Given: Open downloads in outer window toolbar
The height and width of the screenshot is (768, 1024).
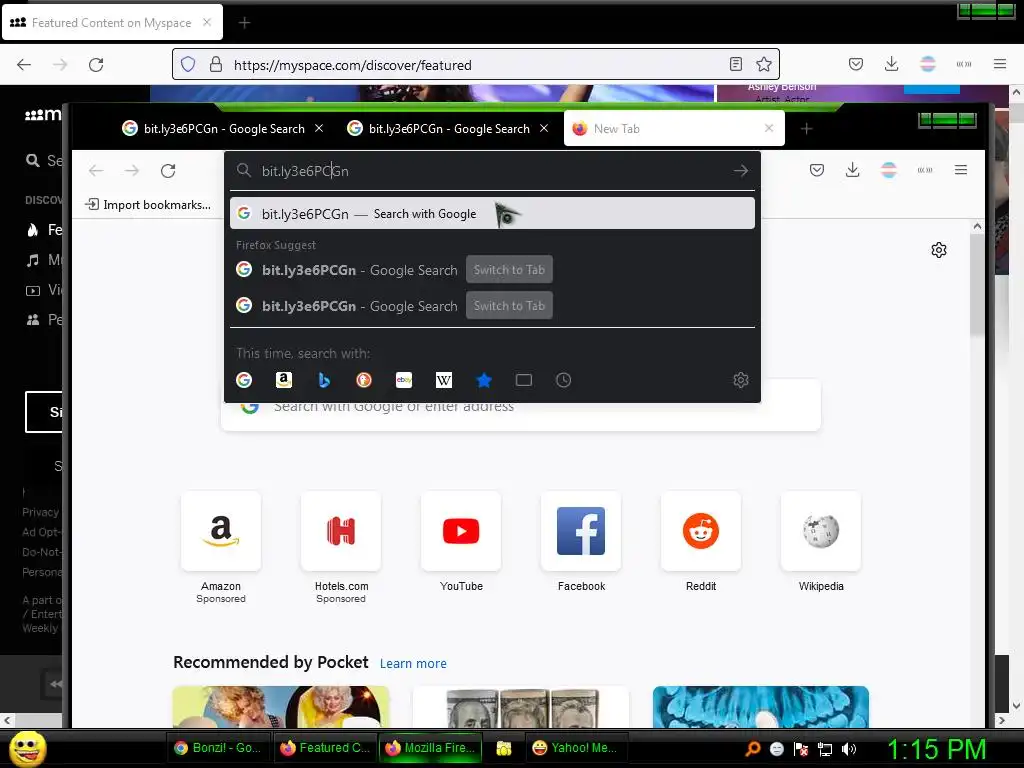Looking at the screenshot, I should pyautogui.click(x=891, y=64).
